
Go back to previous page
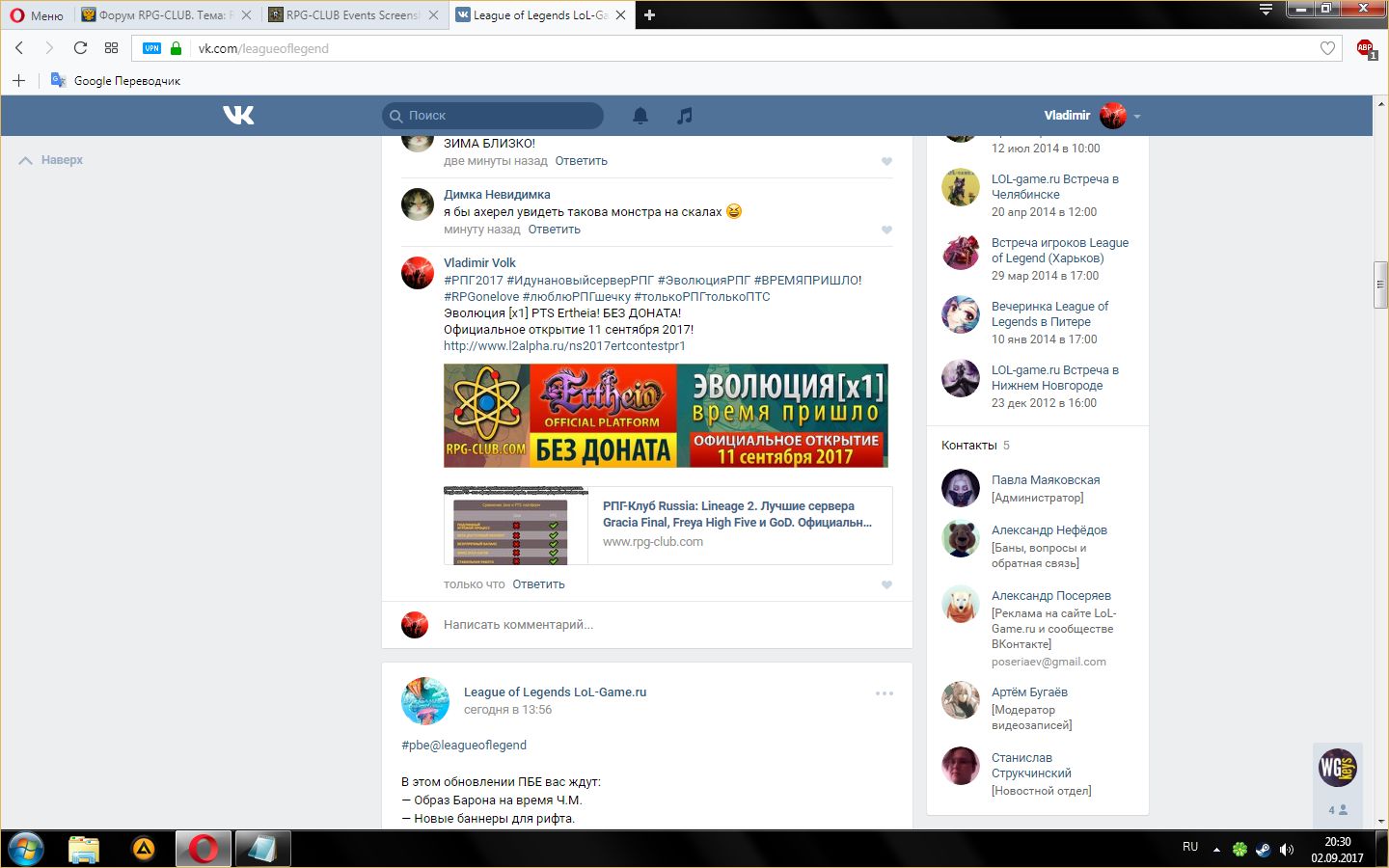[x=19, y=48]
